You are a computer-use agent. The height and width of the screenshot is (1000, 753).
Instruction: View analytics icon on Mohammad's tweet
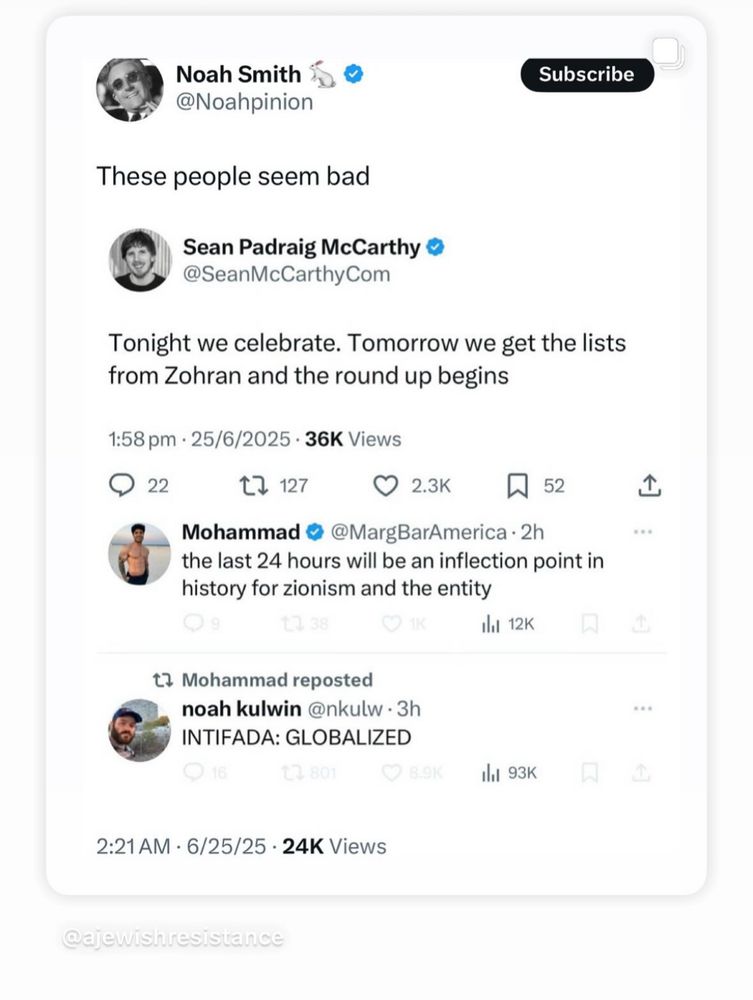(491, 623)
